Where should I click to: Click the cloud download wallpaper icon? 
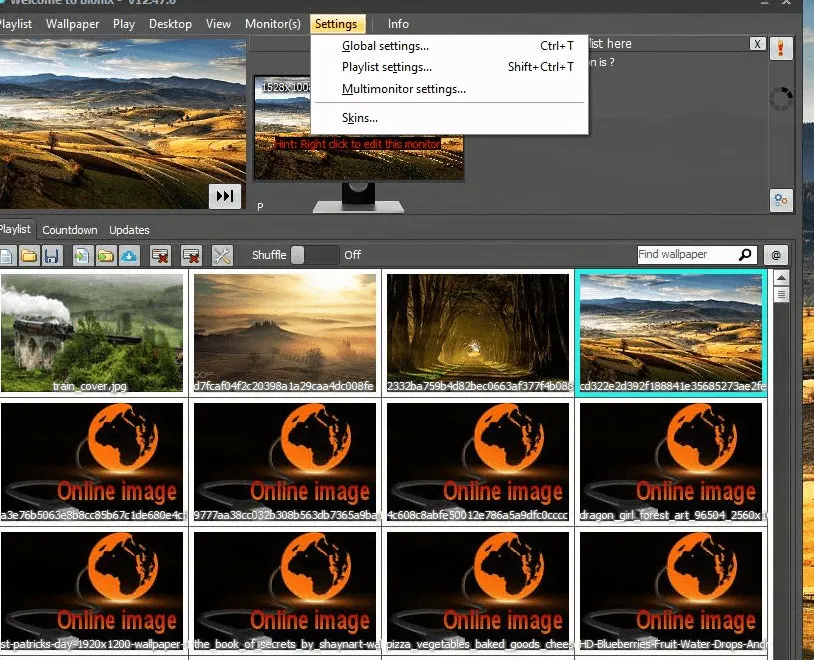coord(129,256)
